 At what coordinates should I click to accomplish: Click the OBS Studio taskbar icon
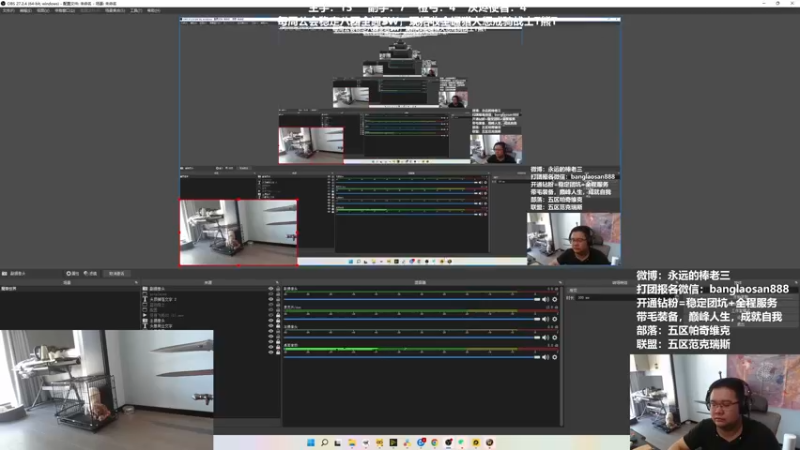click(448, 442)
